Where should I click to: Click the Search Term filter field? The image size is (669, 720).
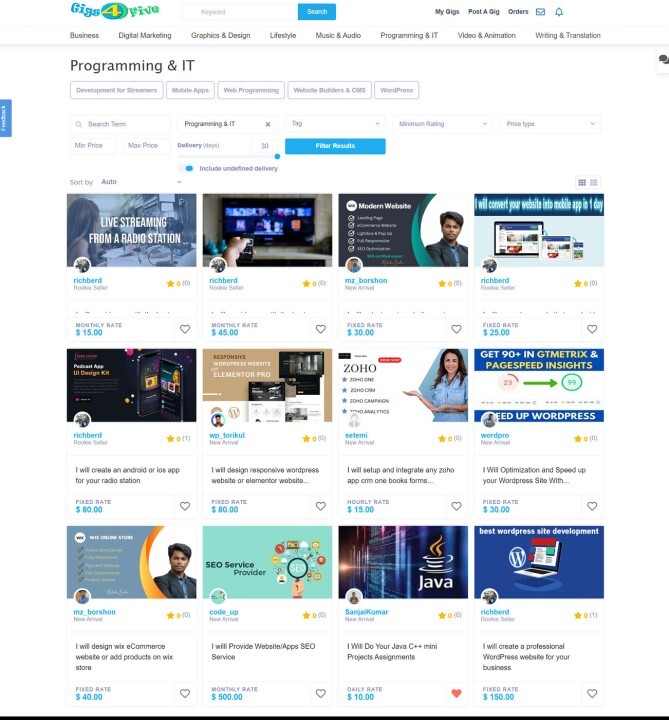(120, 124)
